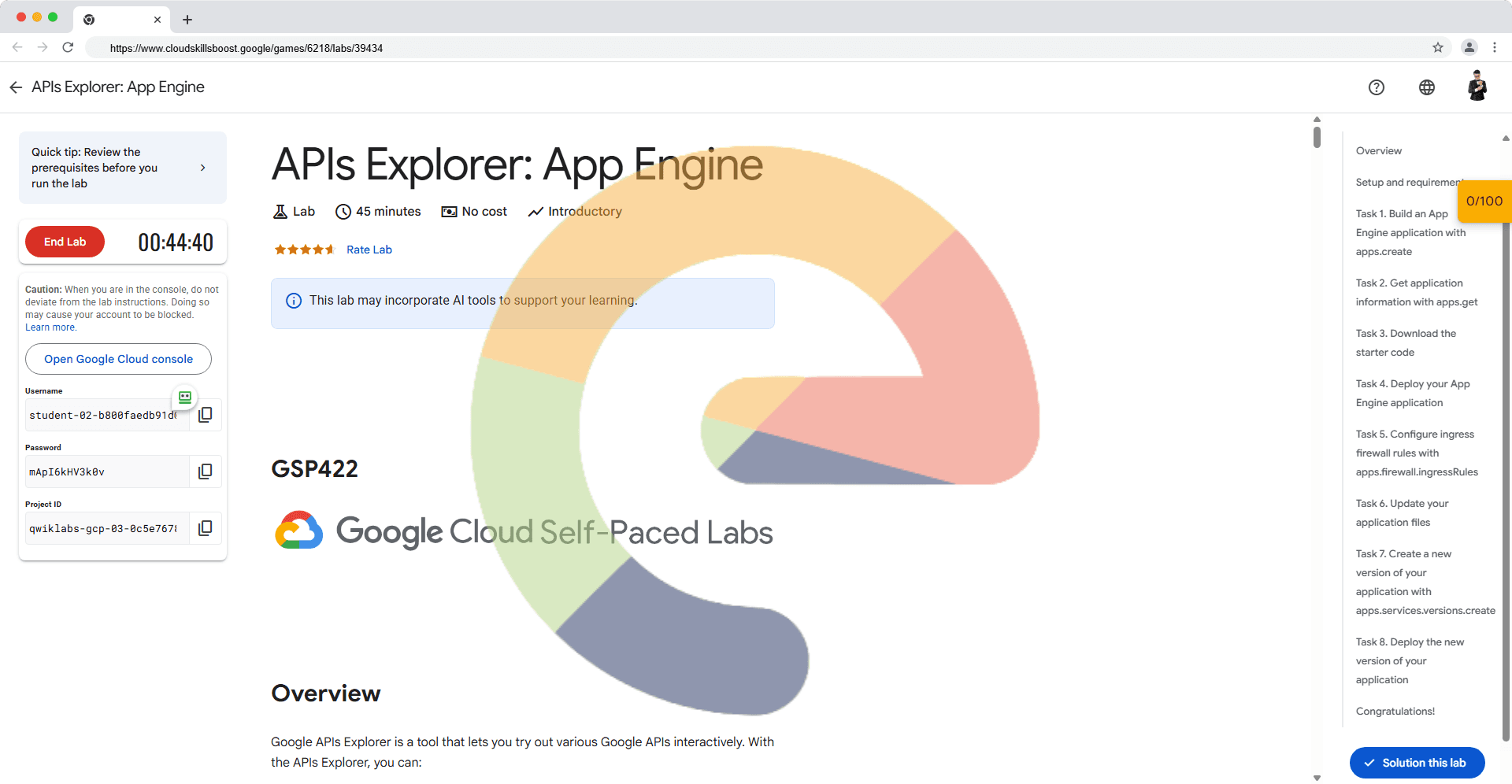
Task: Click the Rate Lab link
Action: [369, 250]
